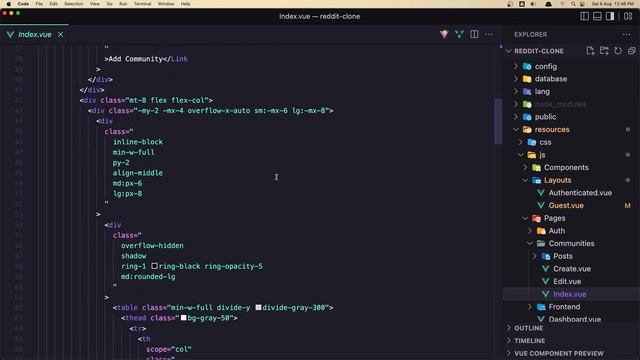Toggle the bottom panel layout icon
The image size is (640, 360).
[597, 16]
